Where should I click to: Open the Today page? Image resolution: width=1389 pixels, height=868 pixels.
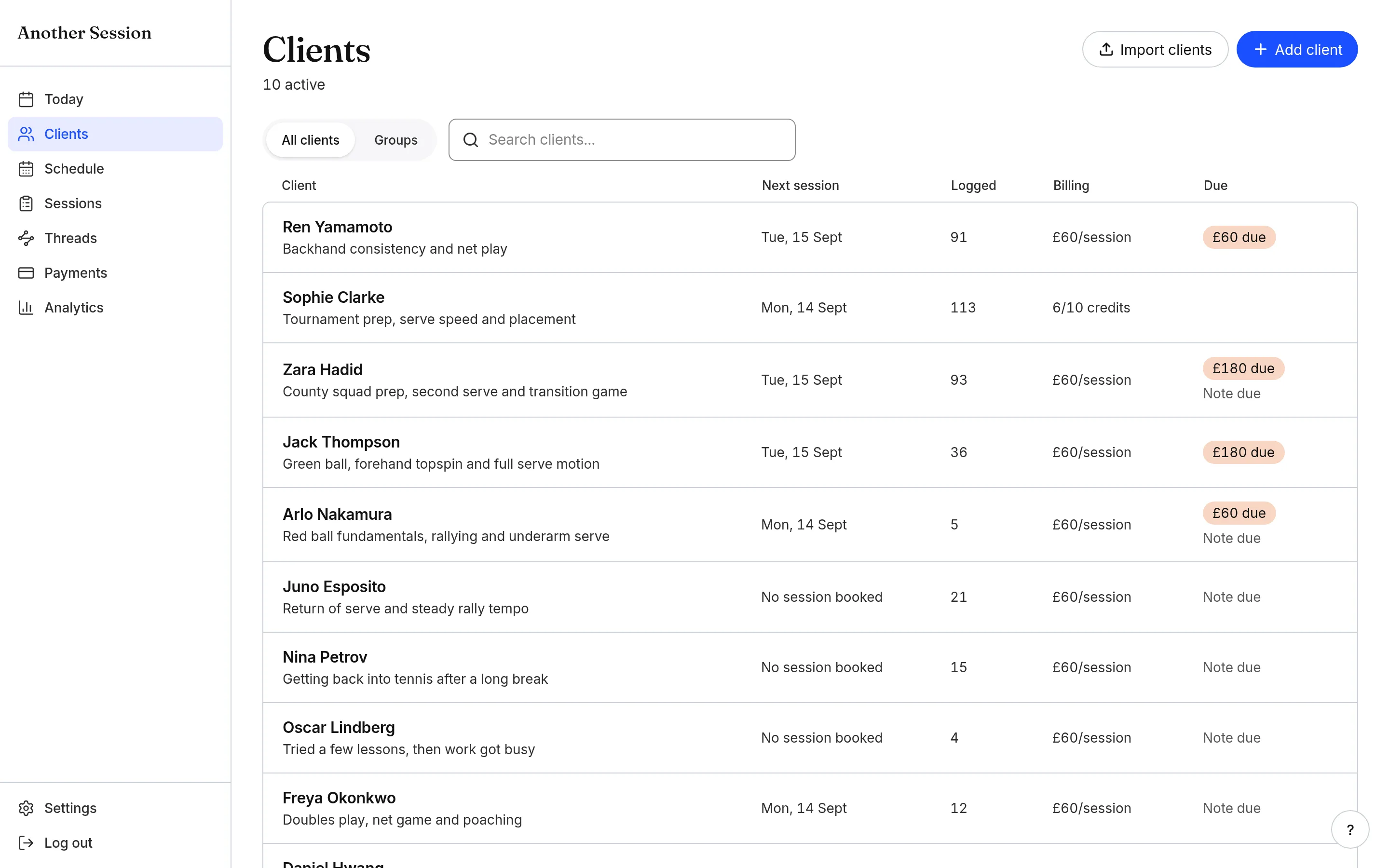(115, 99)
